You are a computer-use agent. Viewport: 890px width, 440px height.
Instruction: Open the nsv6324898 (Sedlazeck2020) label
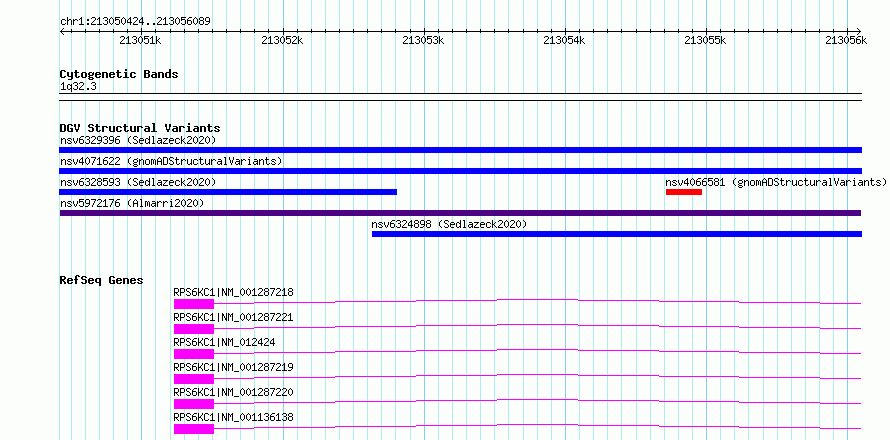(449, 224)
